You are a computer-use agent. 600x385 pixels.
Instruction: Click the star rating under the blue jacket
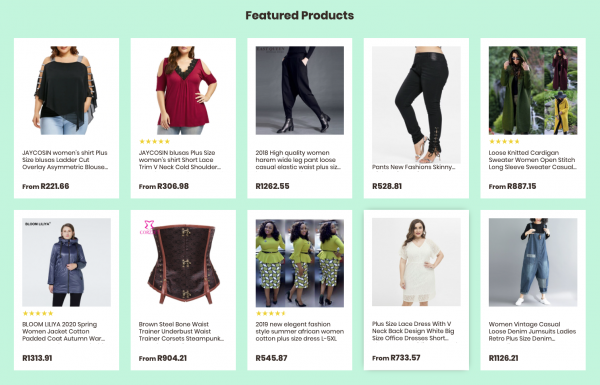click(x=38, y=313)
